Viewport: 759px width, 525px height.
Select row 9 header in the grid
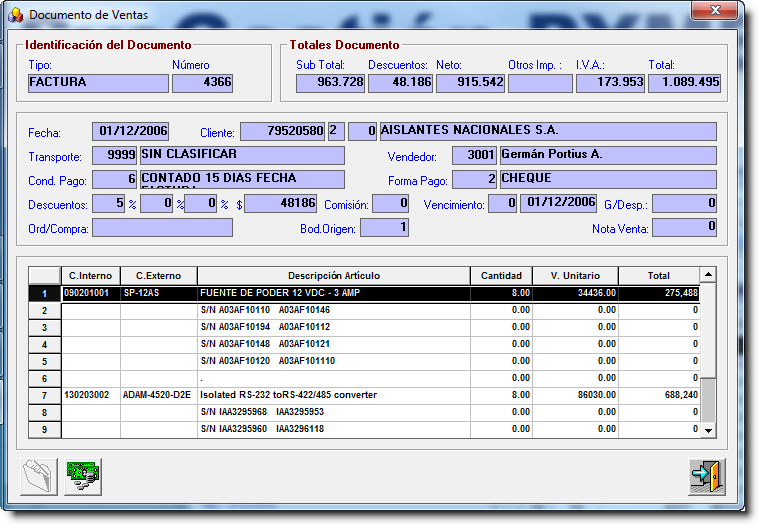point(45,429)
